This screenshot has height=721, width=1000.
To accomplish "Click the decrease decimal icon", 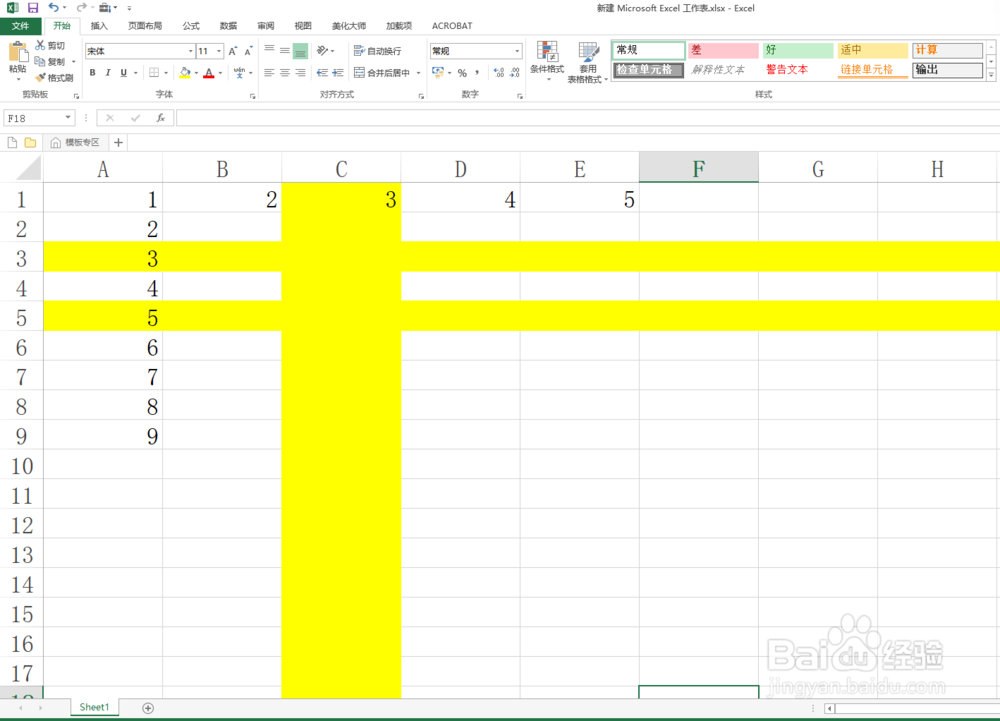I will pyautogui.click(x=514, y=73).
